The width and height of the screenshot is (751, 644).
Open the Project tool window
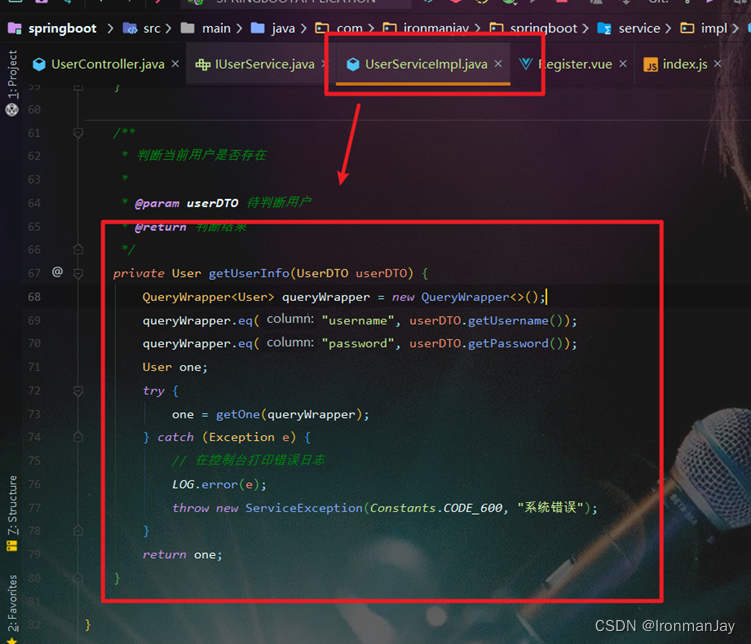tap(12, 75)
